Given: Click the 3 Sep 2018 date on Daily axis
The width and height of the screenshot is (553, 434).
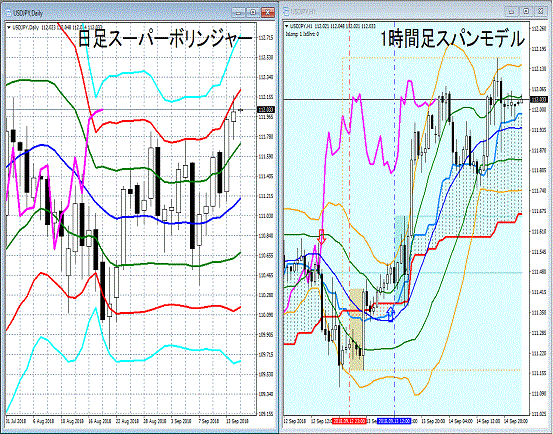Looking at the screenshot, I should [x=182, y=421].
